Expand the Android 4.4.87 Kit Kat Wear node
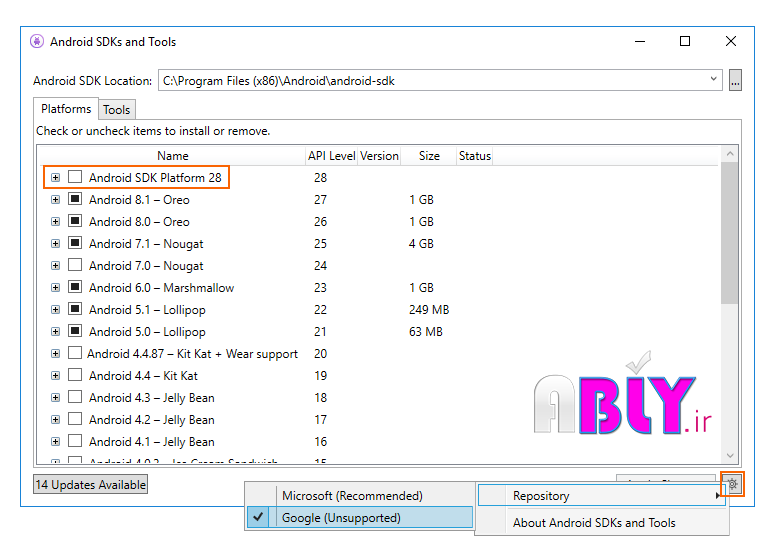This screenshot has height=558, width=782. tap(55, 354)
